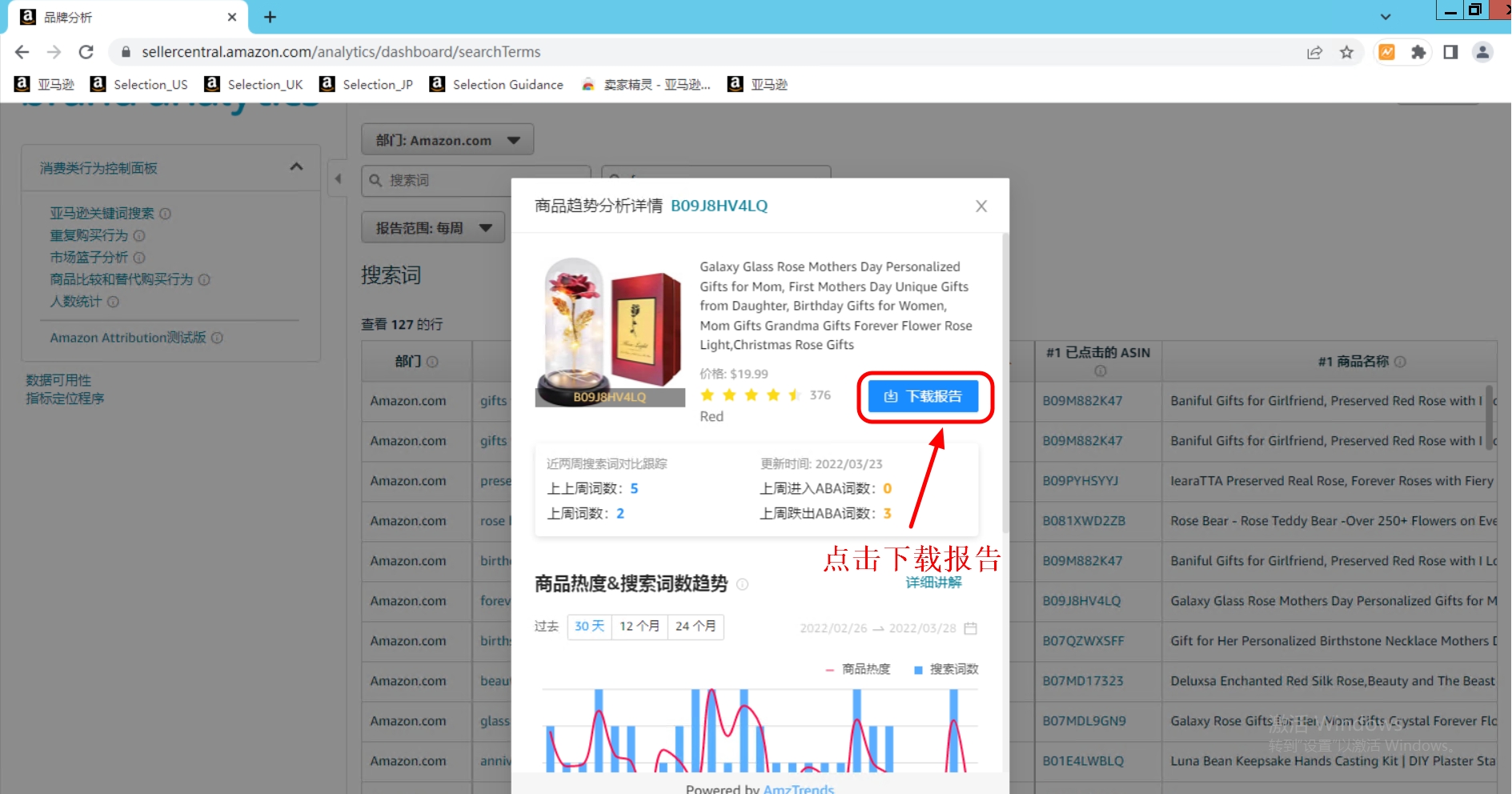Image resolution: width=1512 pixels, height=794 pixels.
Task: Switch chart range to 12个月
Action: tap(640, 627)
